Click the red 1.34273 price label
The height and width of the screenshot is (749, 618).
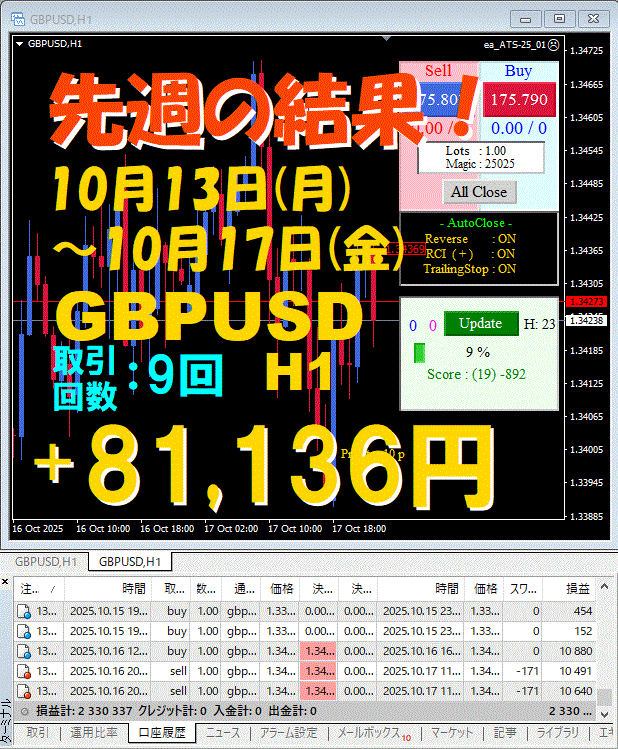[x=586, y=301]
